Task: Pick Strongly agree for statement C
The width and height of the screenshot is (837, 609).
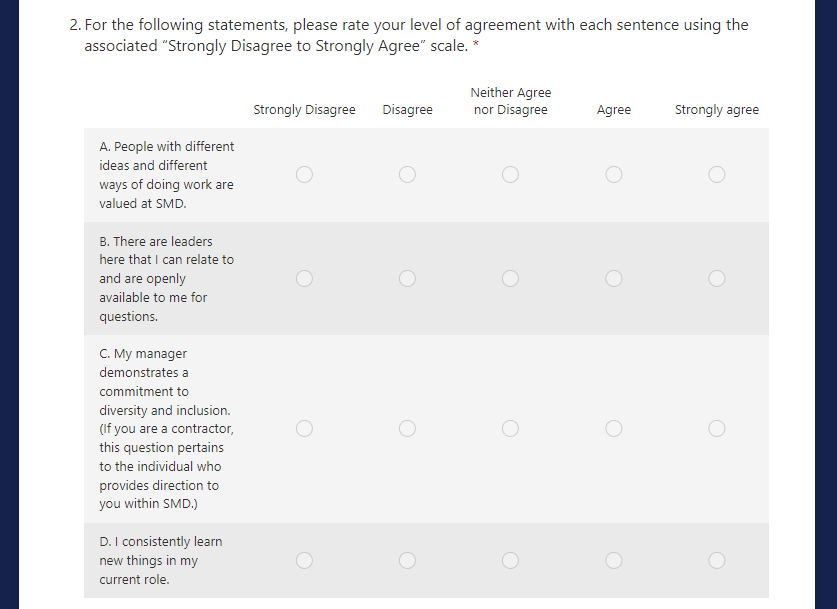Action: click(717, 428)
